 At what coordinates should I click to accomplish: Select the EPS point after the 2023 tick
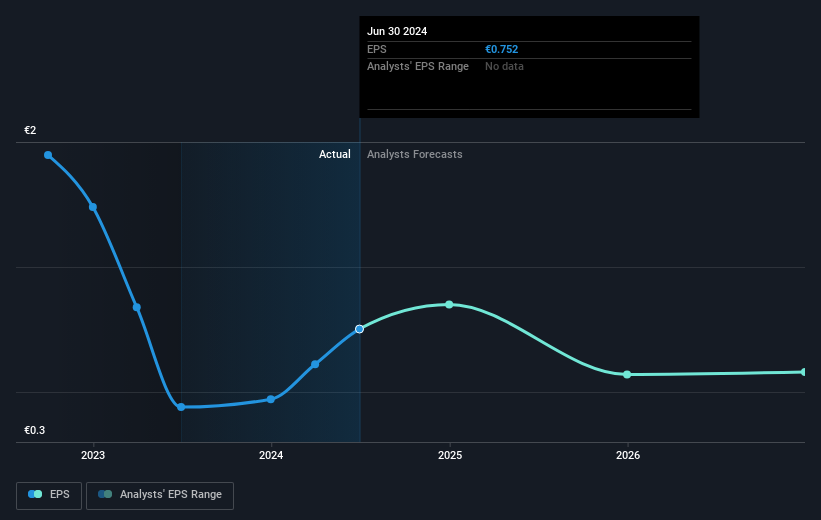click(x=137, y=307)
